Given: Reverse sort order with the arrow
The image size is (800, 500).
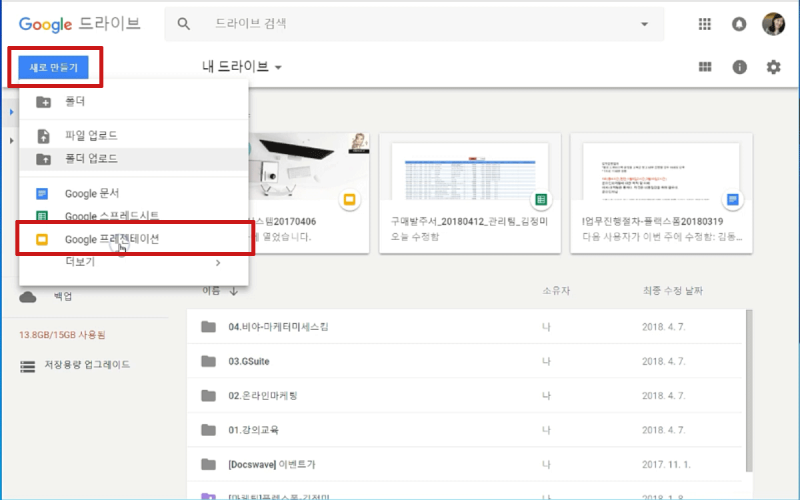Looking at the screenshot, I should coord(234,291).
